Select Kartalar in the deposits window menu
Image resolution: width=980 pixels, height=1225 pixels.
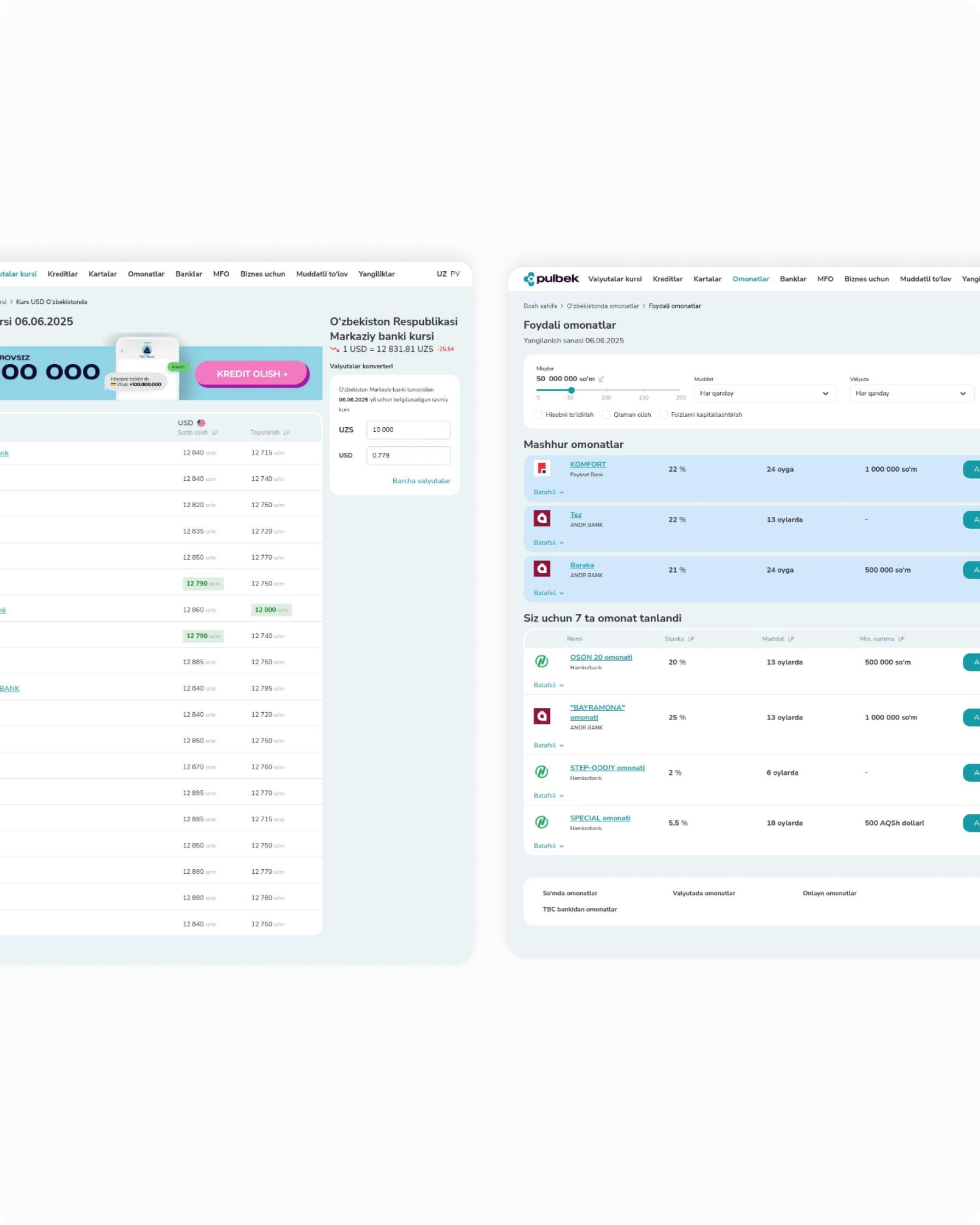point(707,279)
